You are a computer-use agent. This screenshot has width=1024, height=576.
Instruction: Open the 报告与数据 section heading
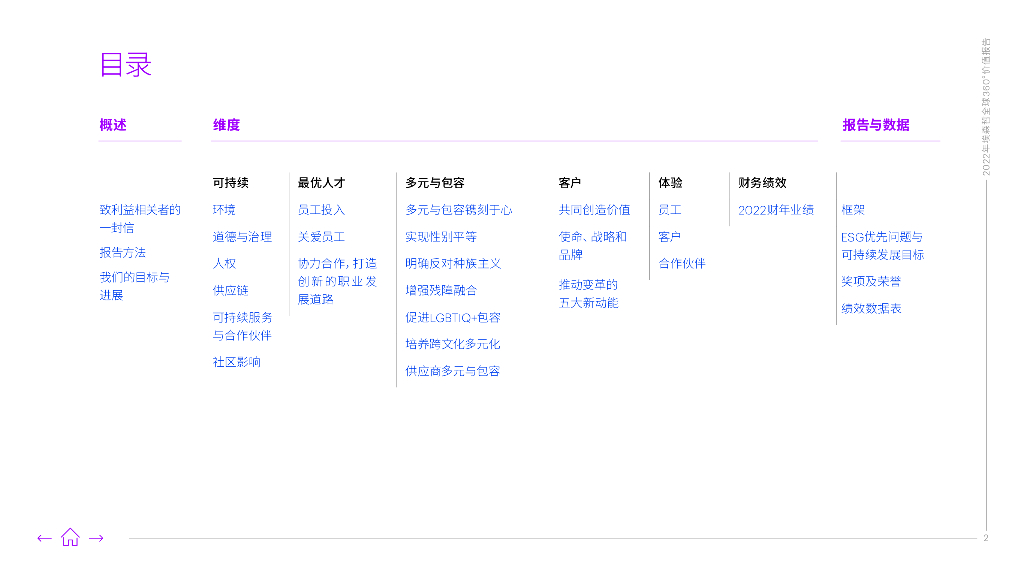[876, 125]
